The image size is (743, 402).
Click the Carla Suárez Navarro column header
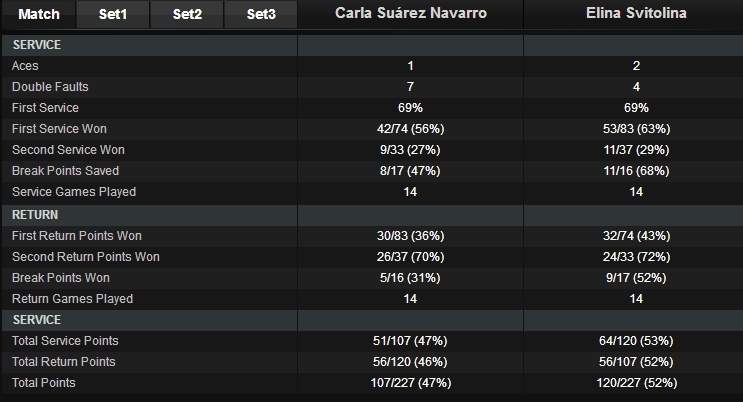click(410, 15)
